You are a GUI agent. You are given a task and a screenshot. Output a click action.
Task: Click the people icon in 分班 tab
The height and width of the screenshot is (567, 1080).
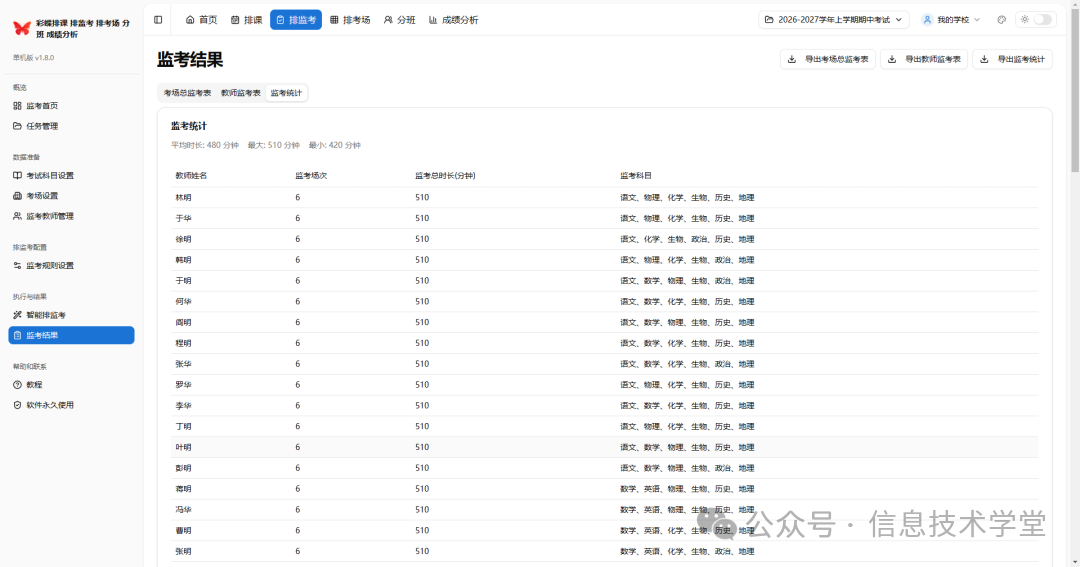(x=388, y=20)
